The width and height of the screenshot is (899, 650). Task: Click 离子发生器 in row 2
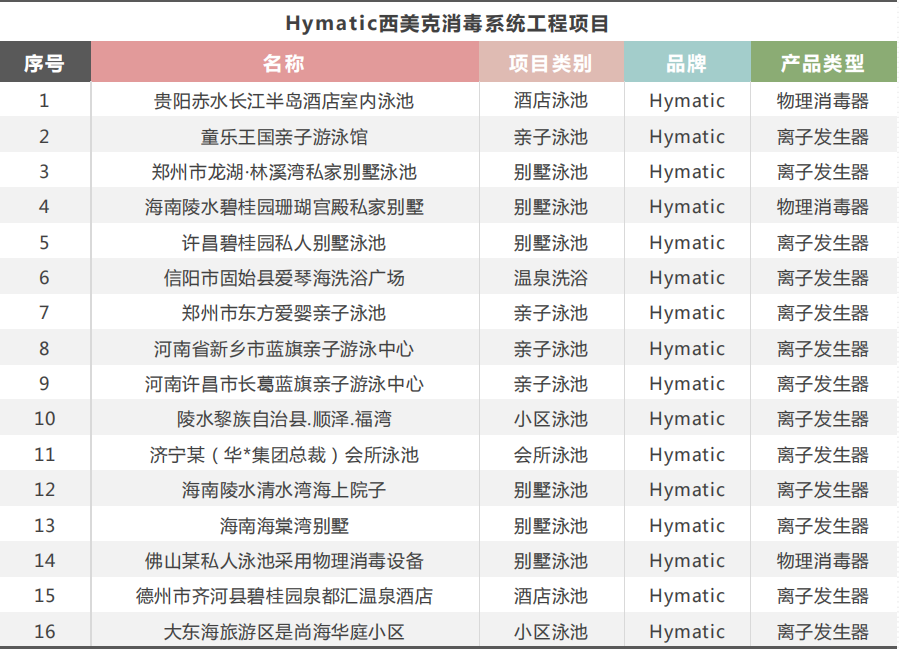point(823,136)
